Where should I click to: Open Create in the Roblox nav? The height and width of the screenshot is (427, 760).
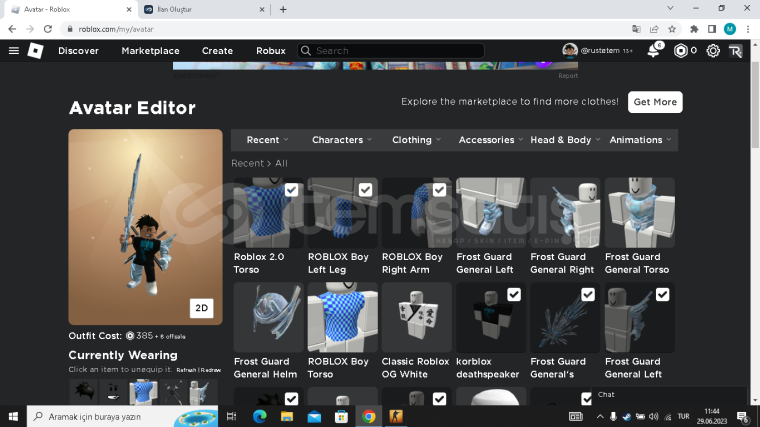pyautogui.click(x=217, y=51)
